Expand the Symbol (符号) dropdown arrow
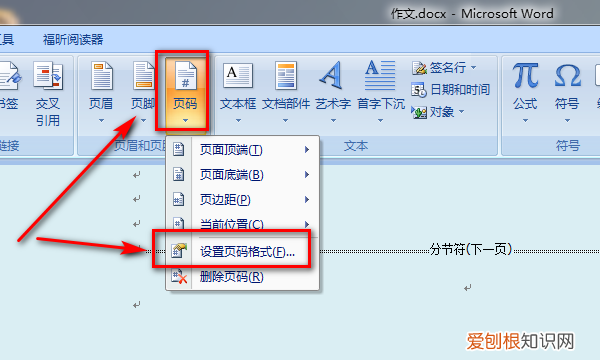This screenshot has height=360, width=600. (x=567, y=121)
